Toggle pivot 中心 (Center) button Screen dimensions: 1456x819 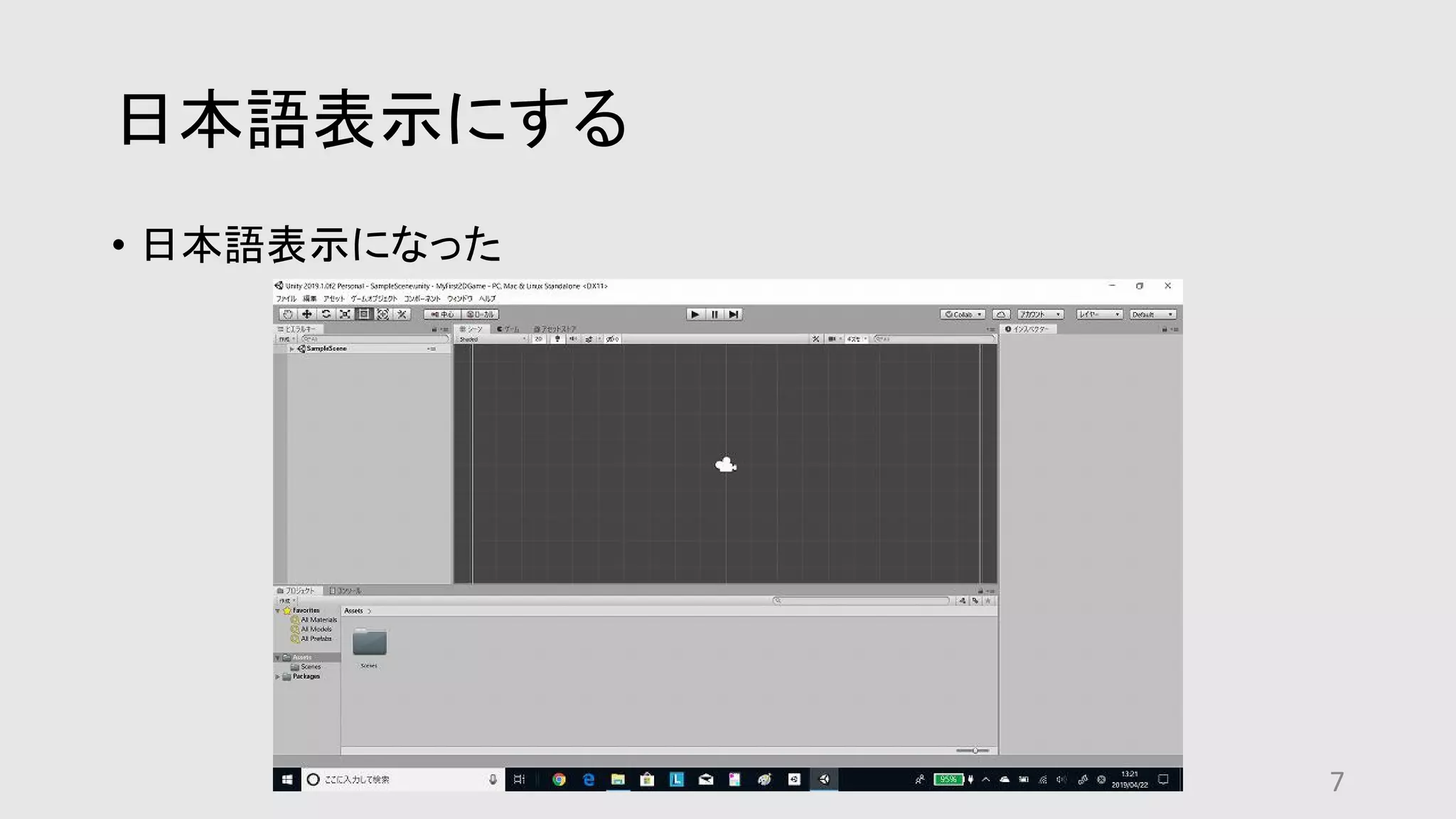tap(442, 314)
